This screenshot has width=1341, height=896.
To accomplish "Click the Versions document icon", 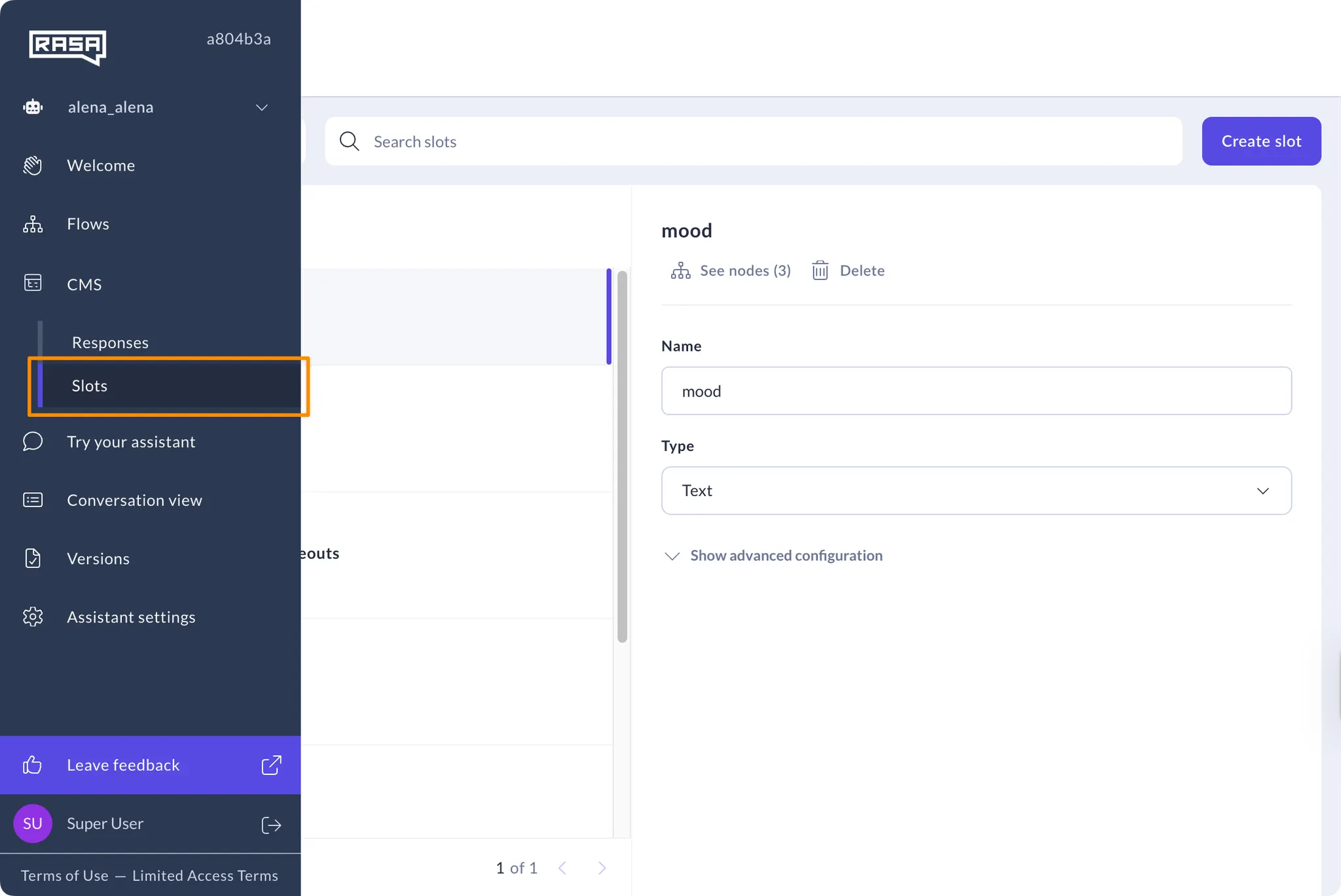I will point(33,558).
